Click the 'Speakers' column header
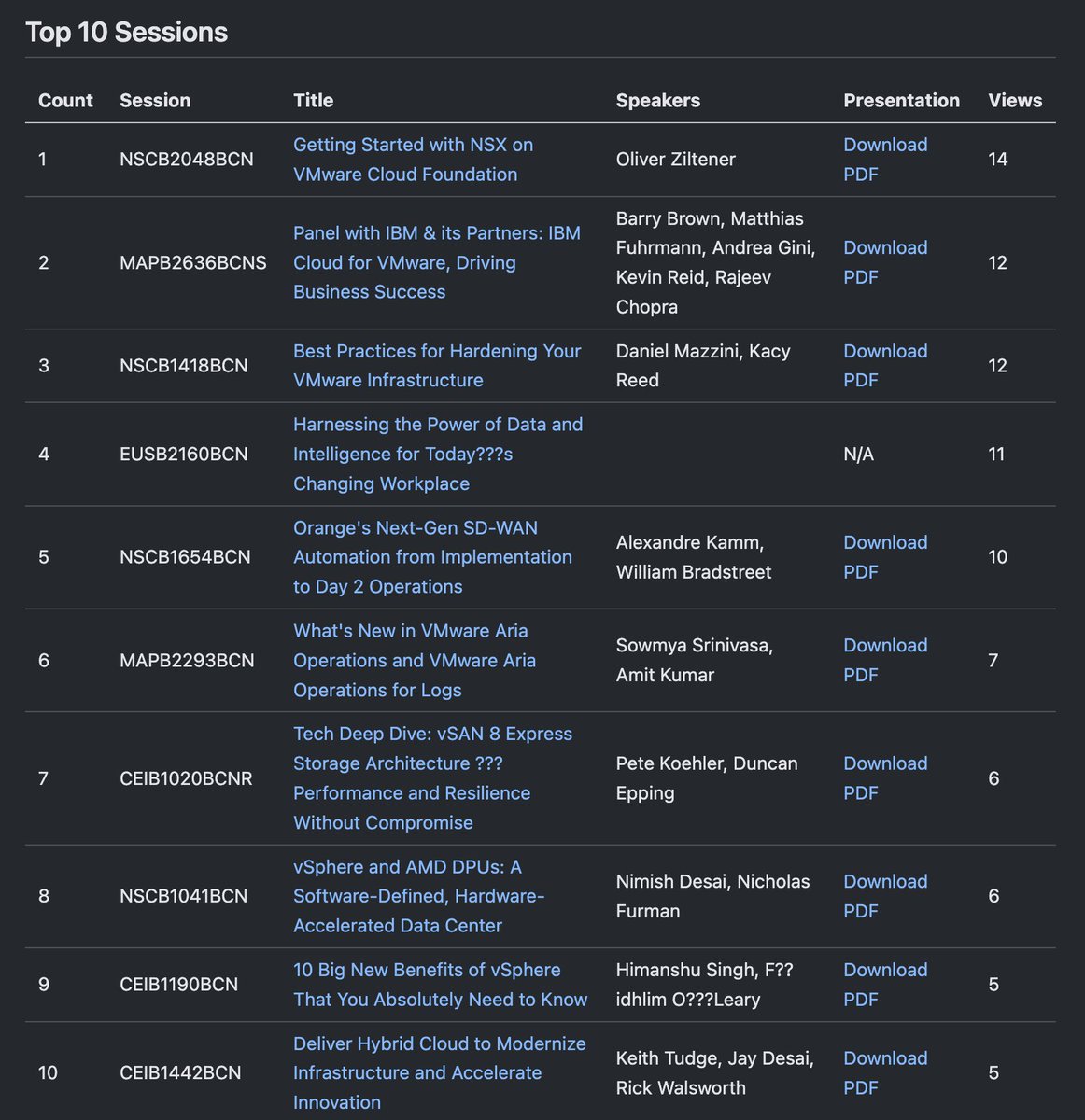Screen dimensions: 1085x1120 point(658,100)
